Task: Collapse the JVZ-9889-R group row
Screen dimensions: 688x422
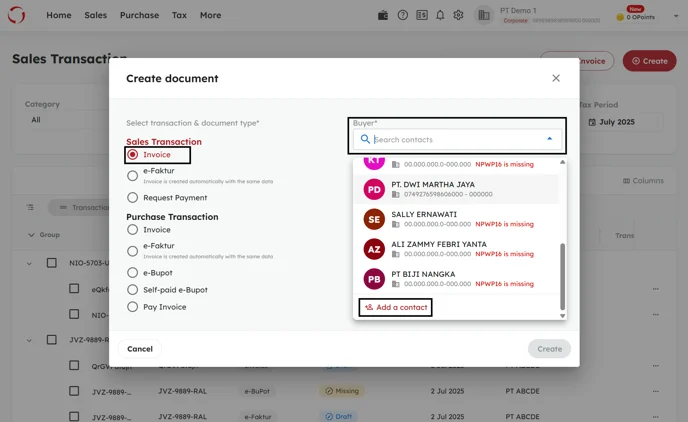Action: 29,340
